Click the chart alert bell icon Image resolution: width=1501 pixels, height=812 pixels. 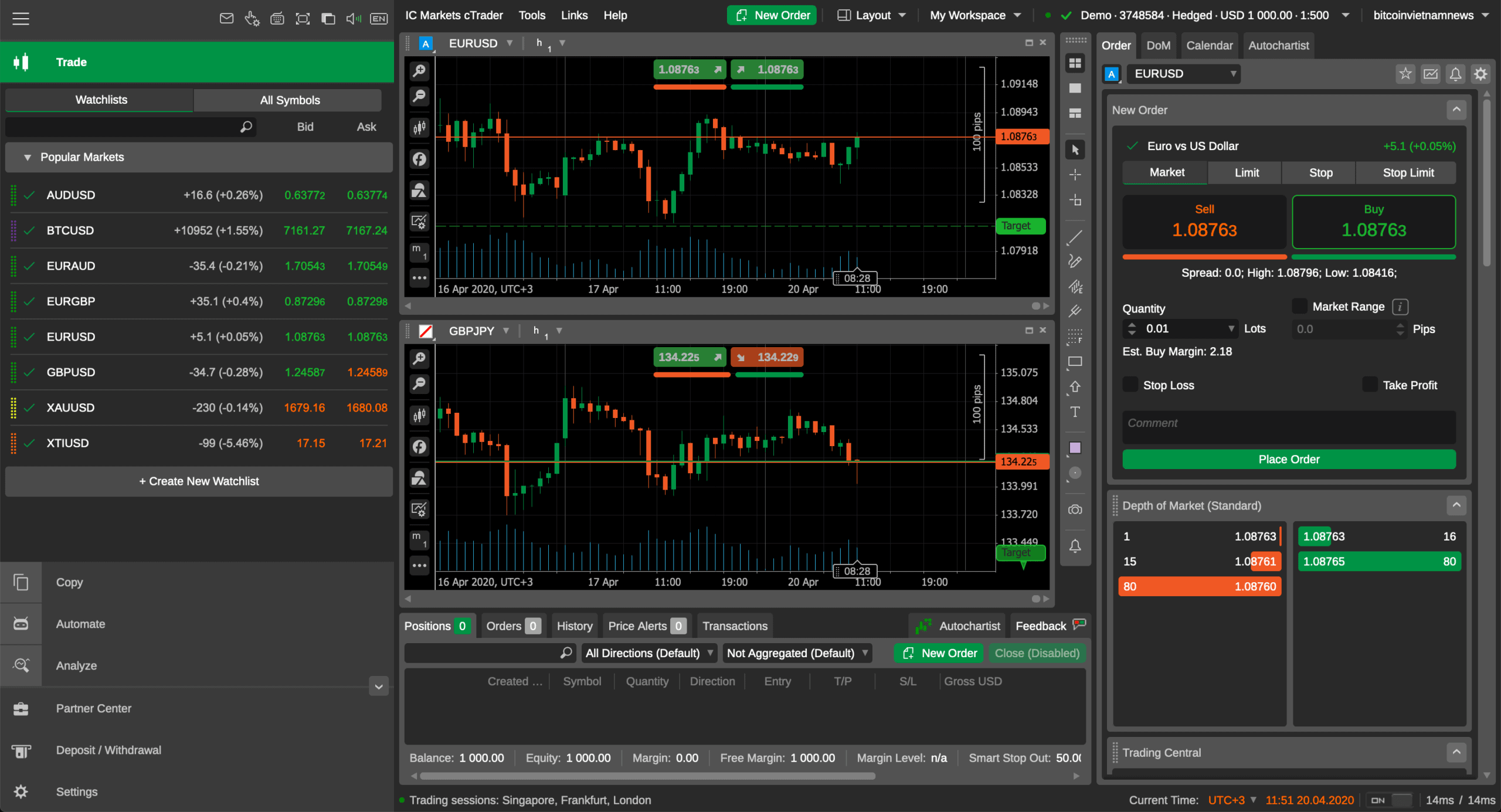(1075, 546)
